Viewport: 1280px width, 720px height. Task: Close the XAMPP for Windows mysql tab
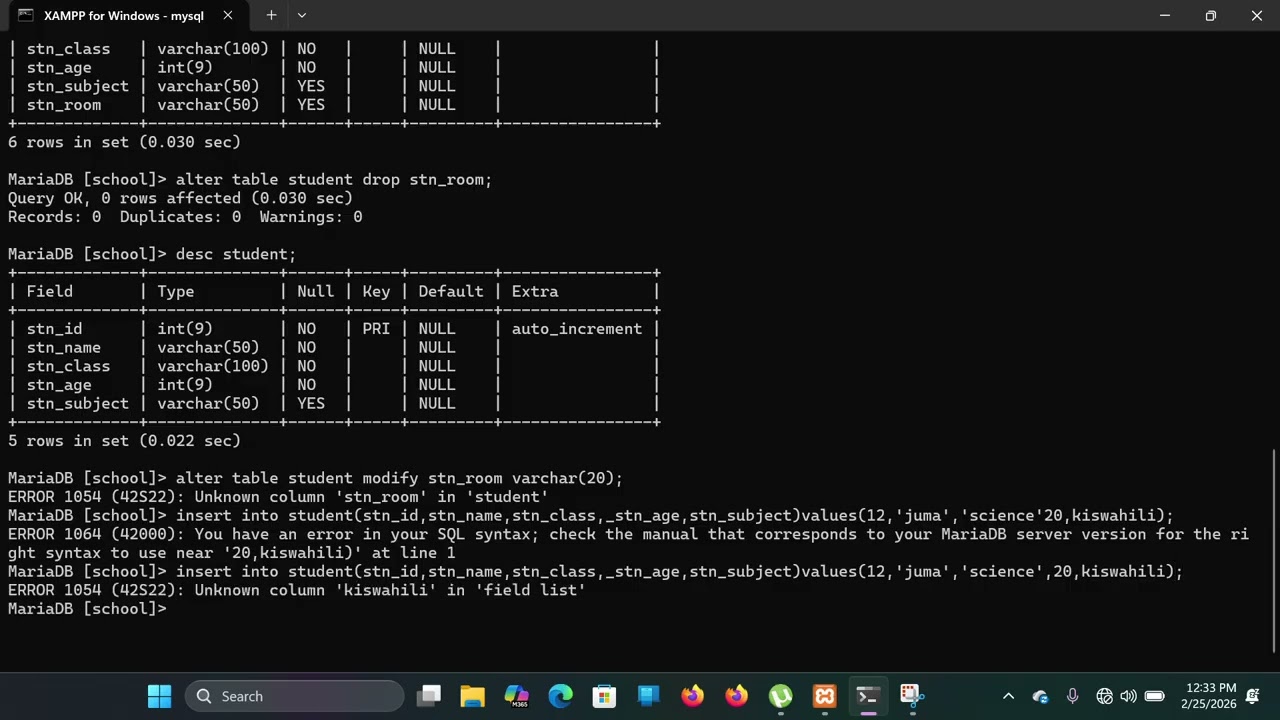pos(228,15)
